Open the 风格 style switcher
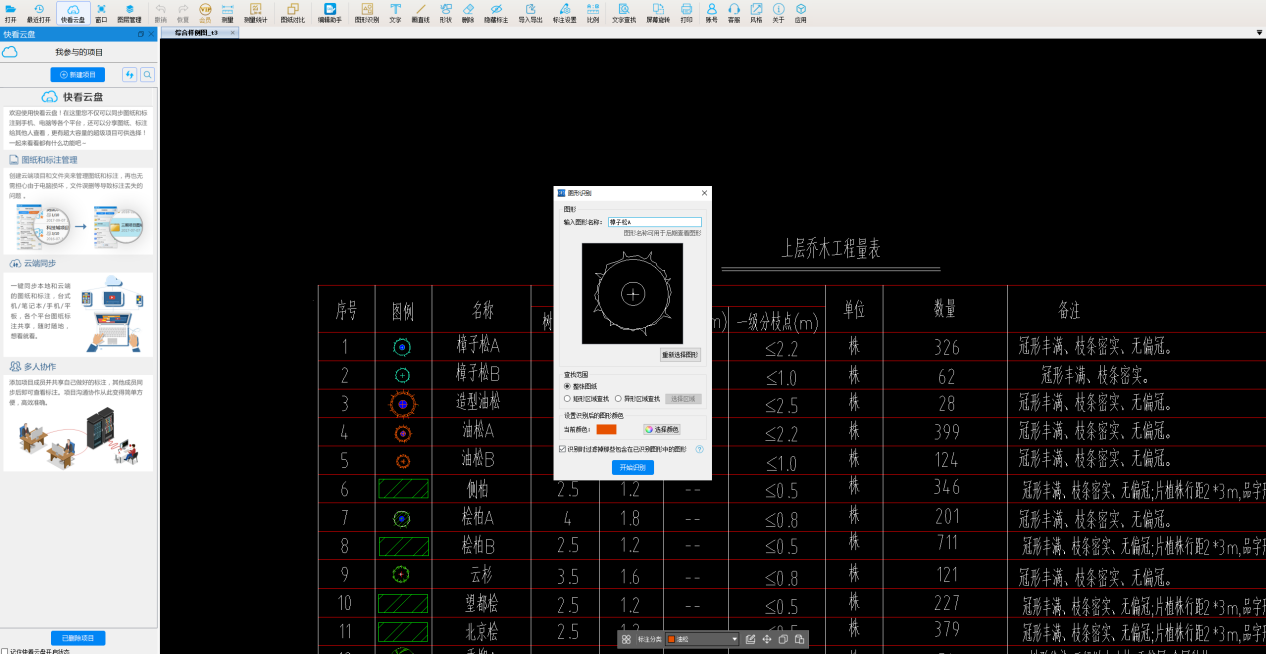1266x654 pixels. pos(756,12)
